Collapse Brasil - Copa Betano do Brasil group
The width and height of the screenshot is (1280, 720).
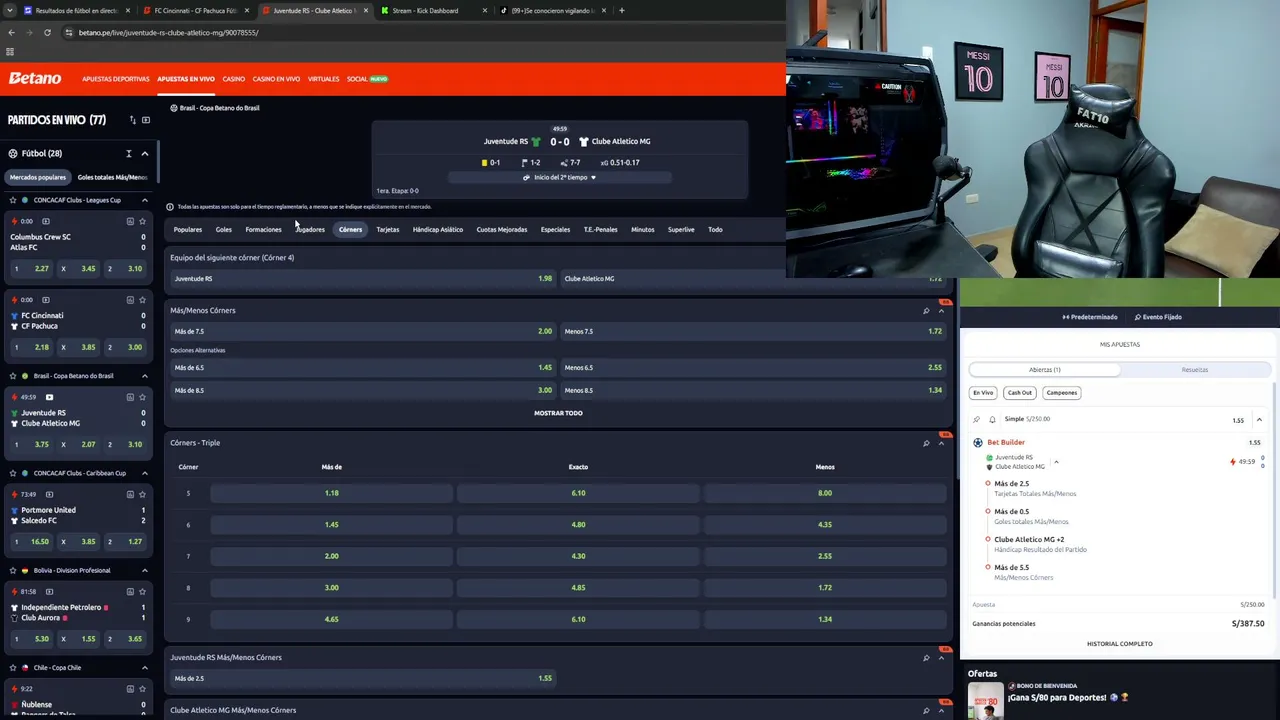click(x=145, y=376)
